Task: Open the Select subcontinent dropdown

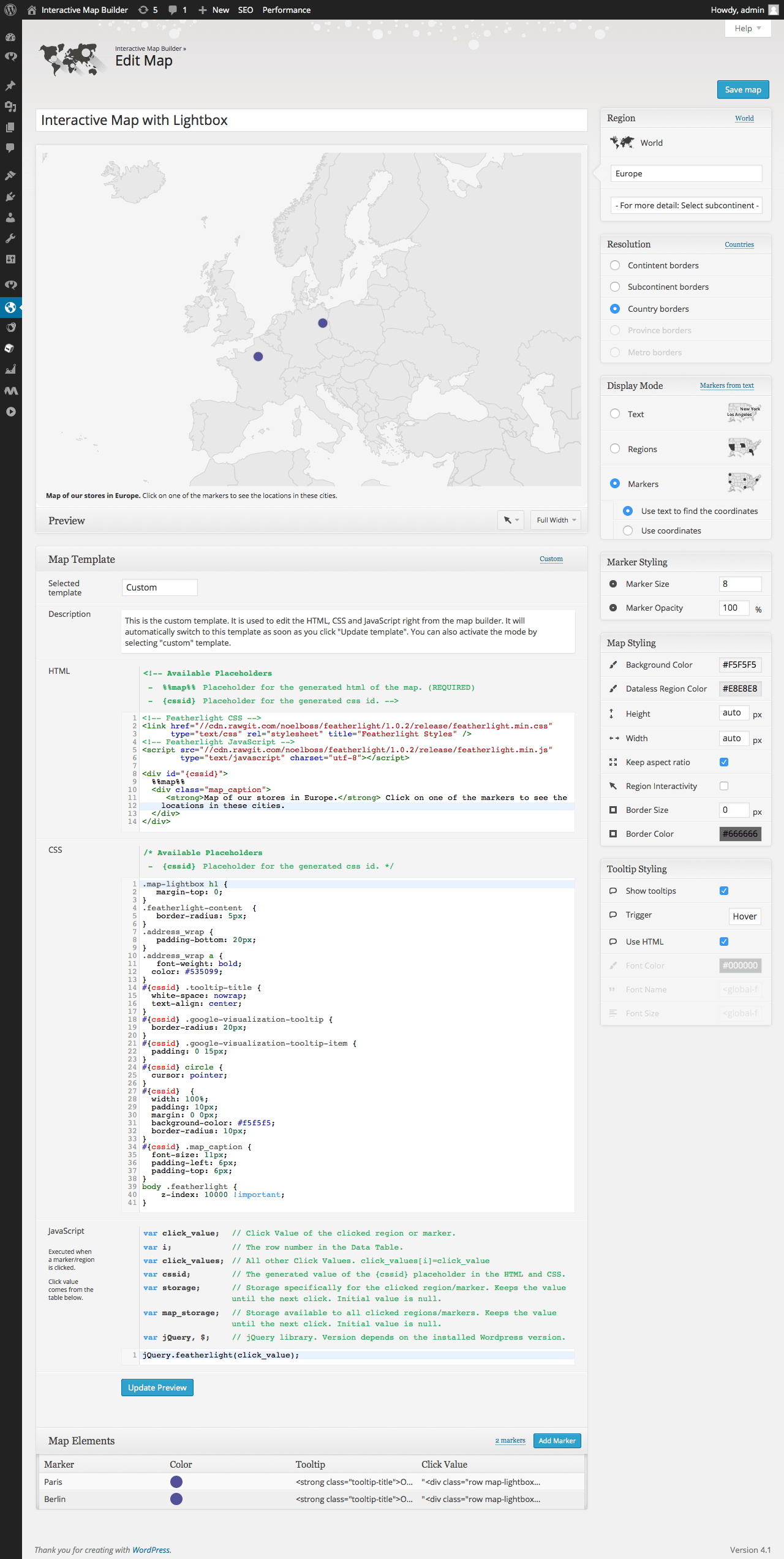Action: (686, 205)
